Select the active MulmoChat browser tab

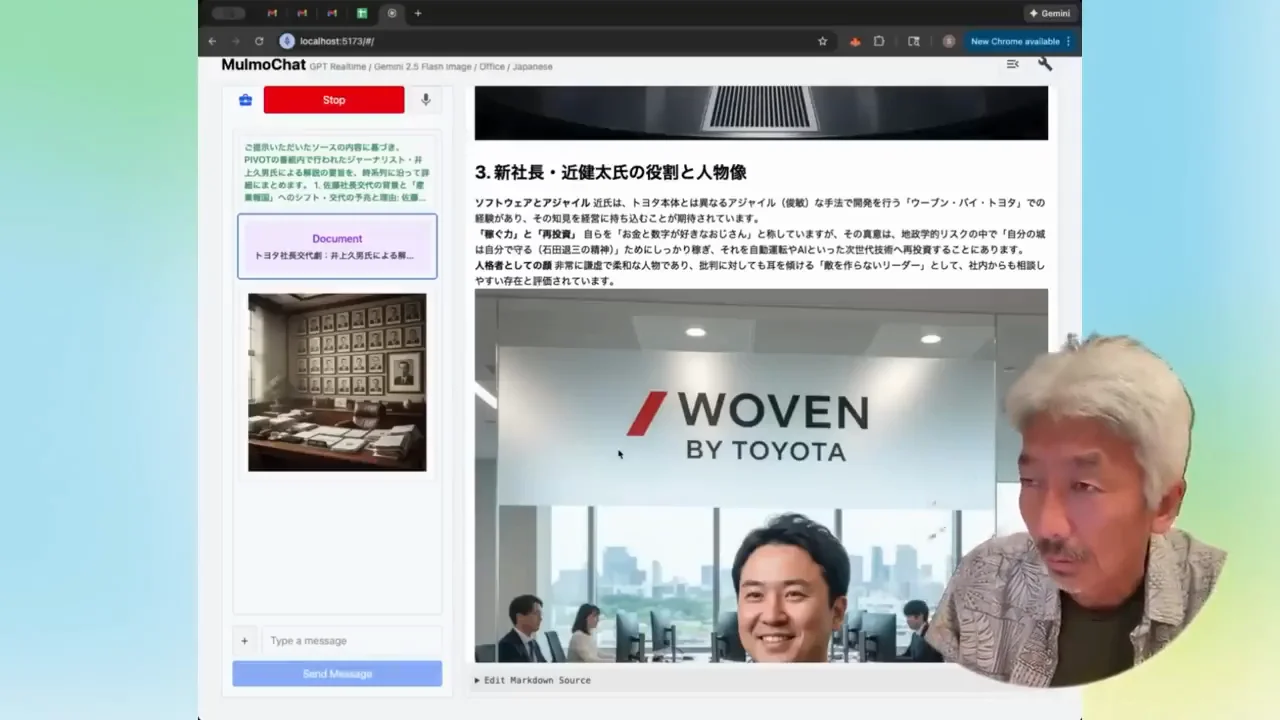click(x=392, y=13)
